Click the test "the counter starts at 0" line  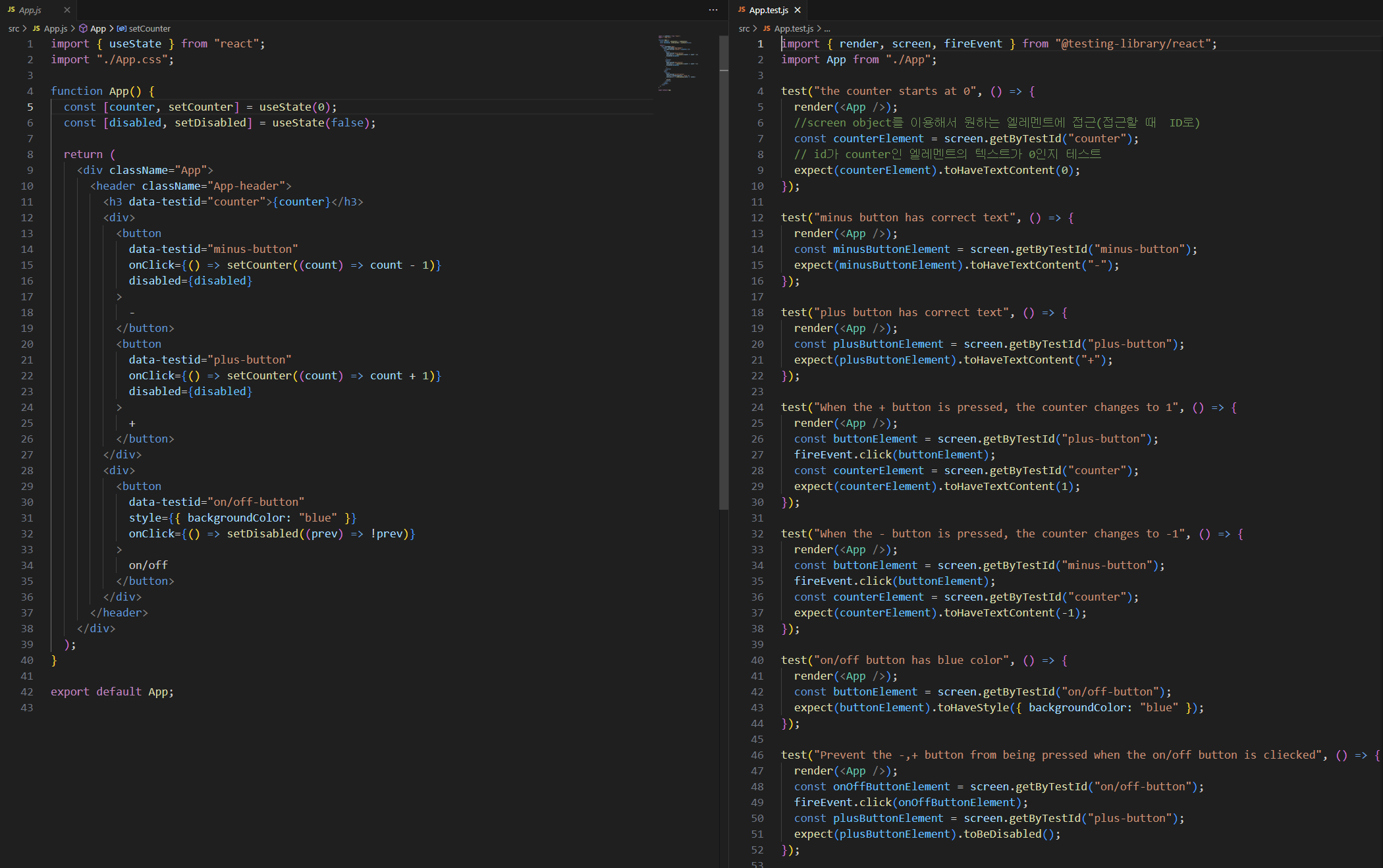(908, 91)
